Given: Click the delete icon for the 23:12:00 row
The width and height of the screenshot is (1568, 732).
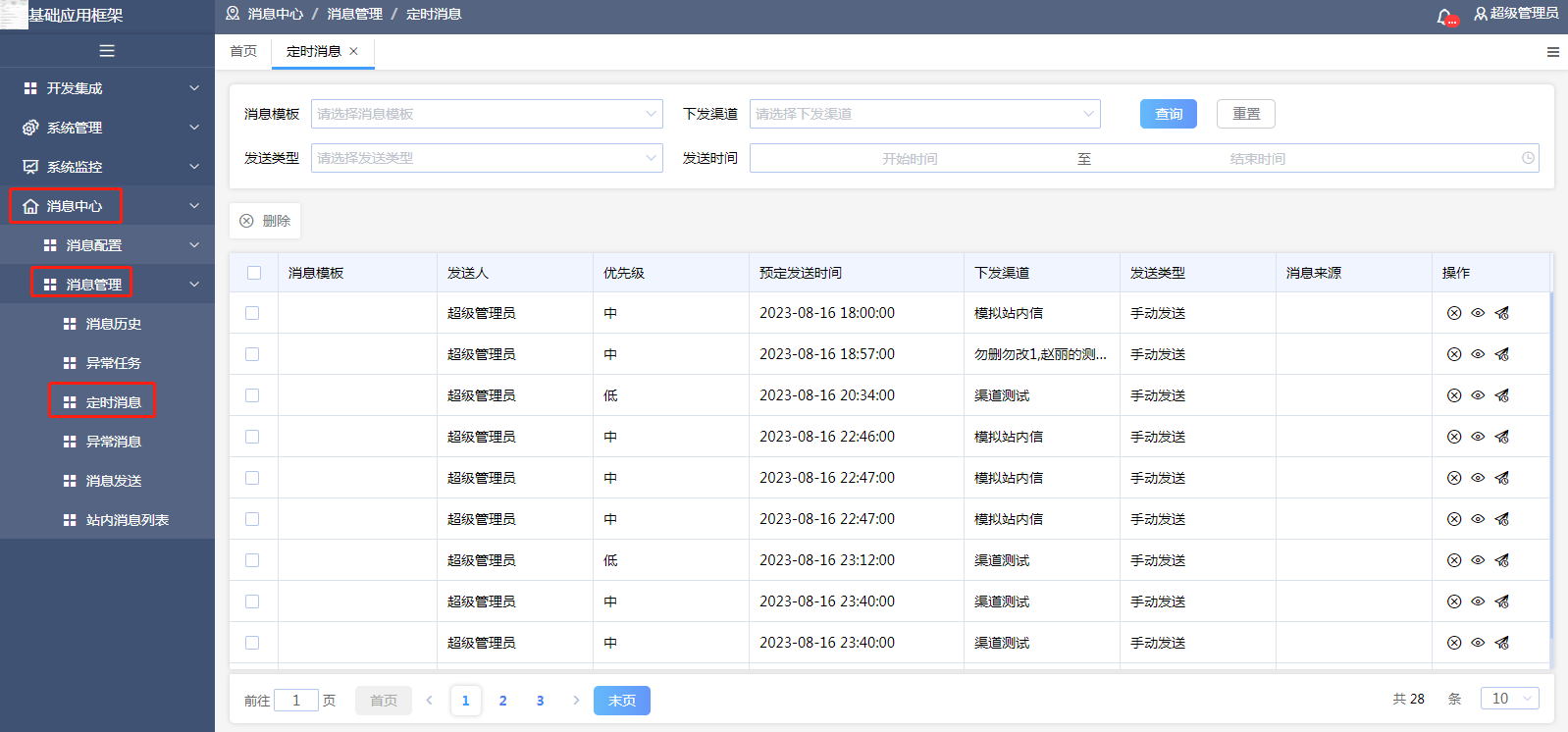Looking at the screenshot, I should click(x=1454, y=560).
